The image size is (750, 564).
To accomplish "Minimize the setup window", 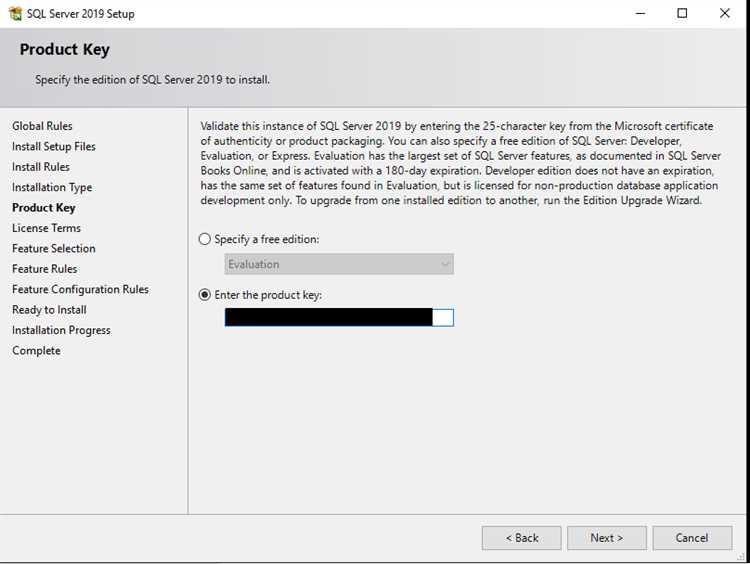I will coord(640,13).
